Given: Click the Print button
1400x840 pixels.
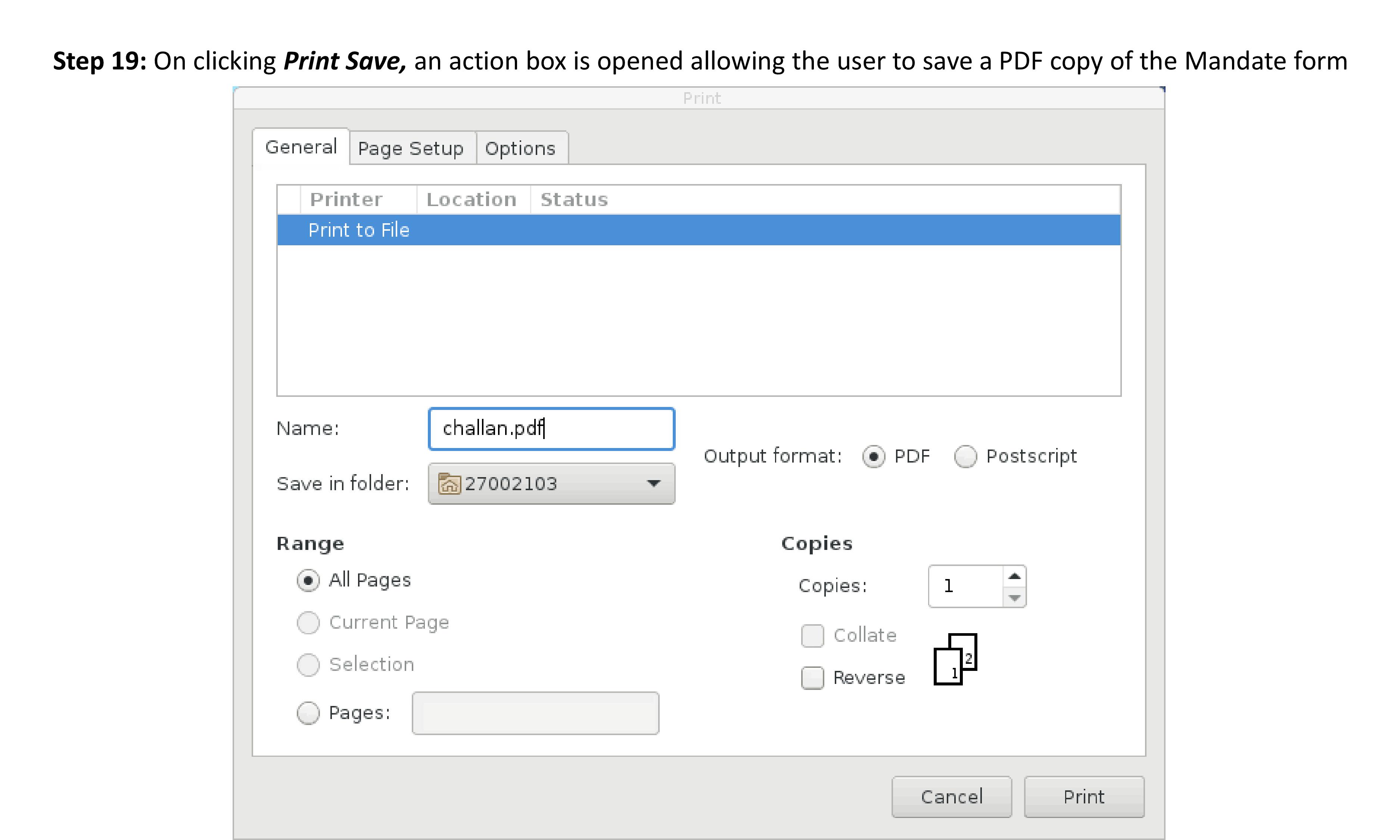Looking at the screenshot, I should pyautogui.click(x=1084, y=797).
